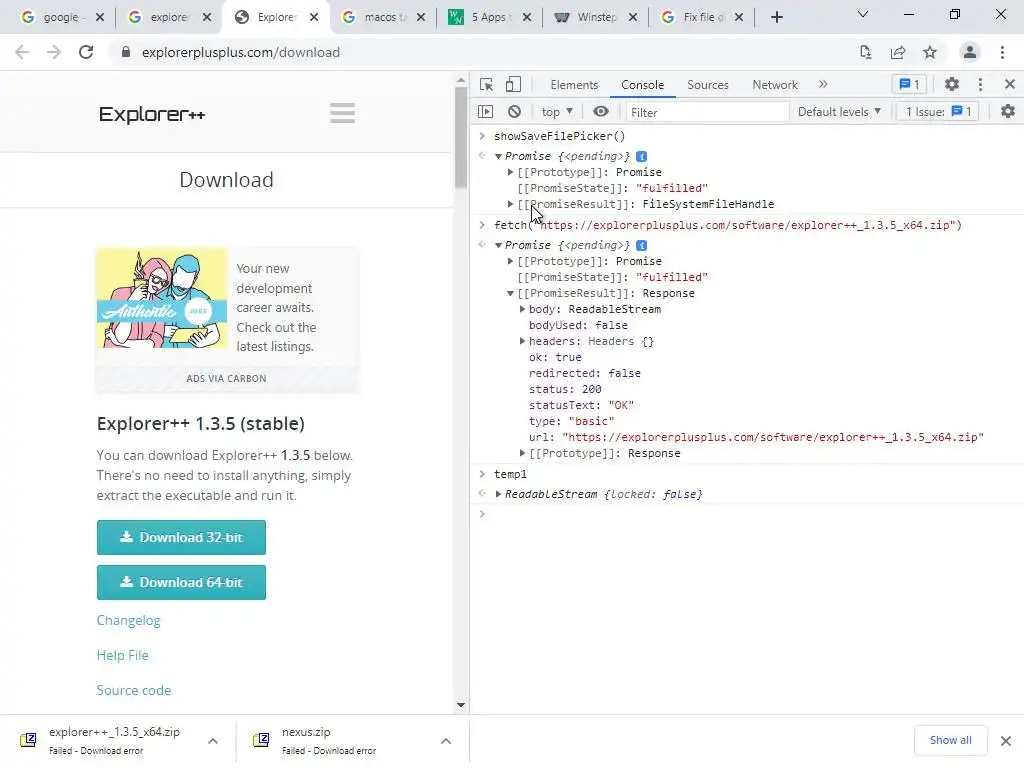Image resolution: width=1024 pixels, height=768 pixels.
Task: Switch to the Console tab
Action: [643, 84]
